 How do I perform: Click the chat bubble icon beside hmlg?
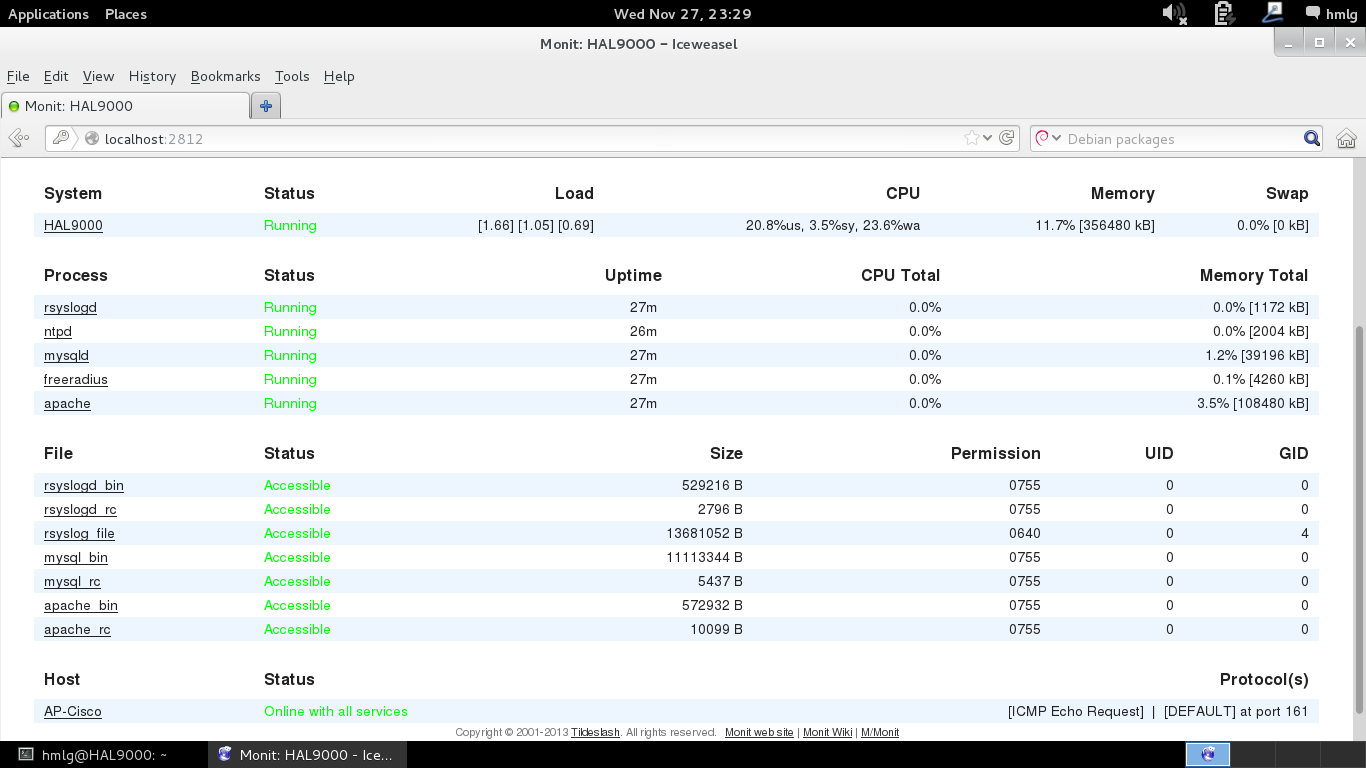pyautogui.click(x=1313, y=13)
